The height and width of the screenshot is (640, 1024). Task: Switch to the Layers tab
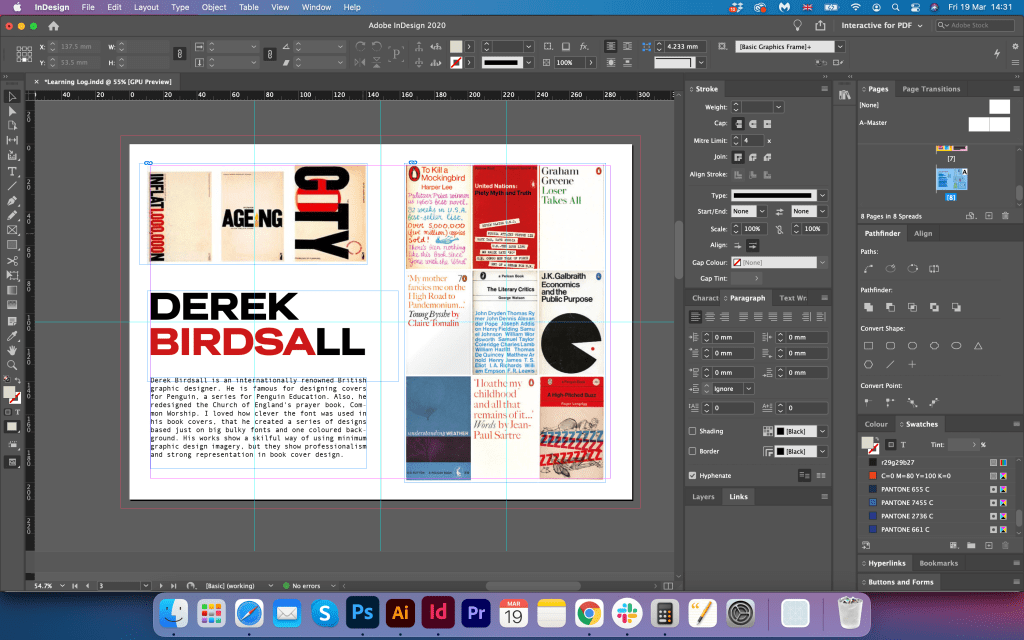click(703, 496)
